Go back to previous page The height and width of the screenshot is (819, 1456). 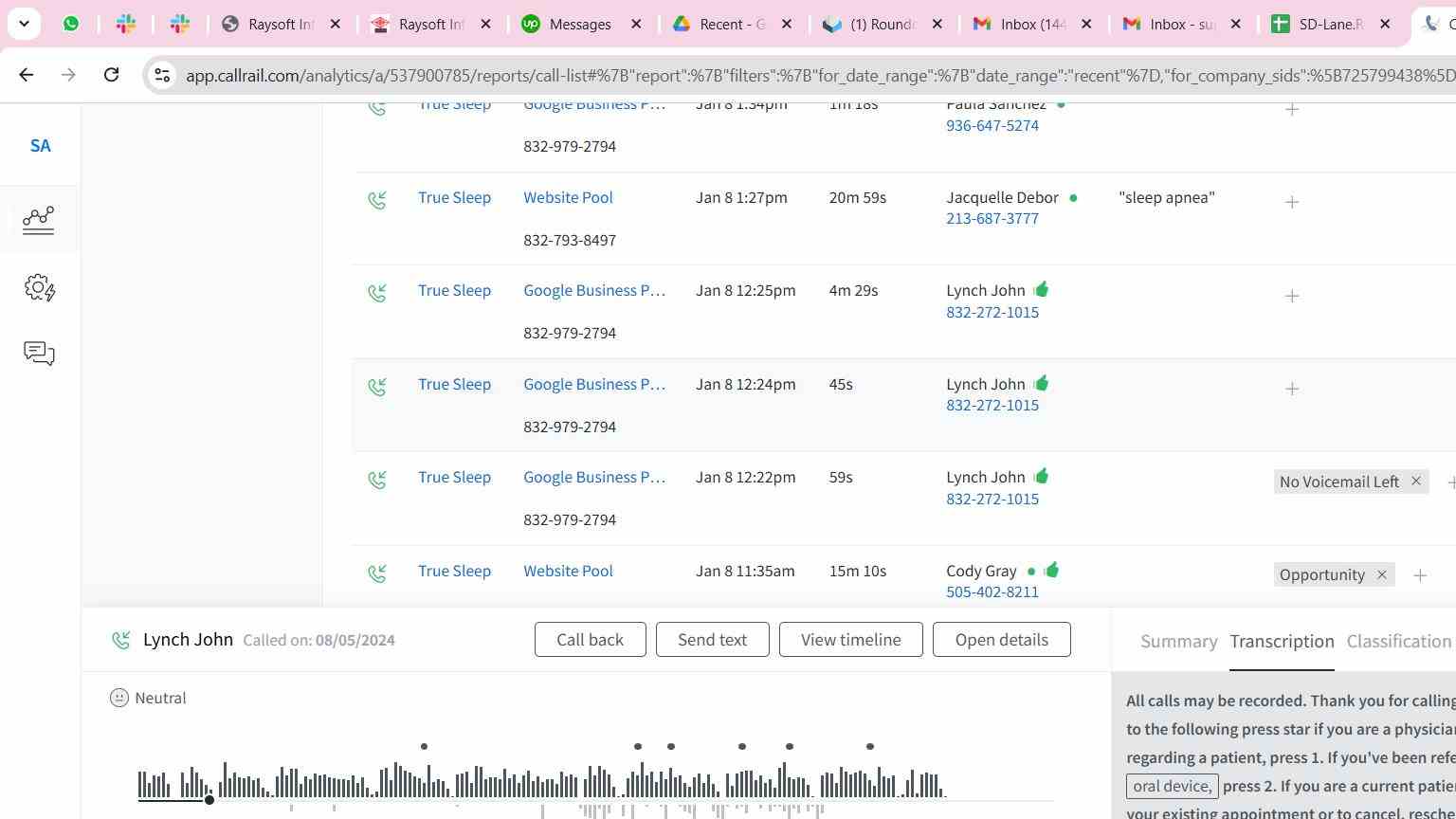(x=27, y=75)
